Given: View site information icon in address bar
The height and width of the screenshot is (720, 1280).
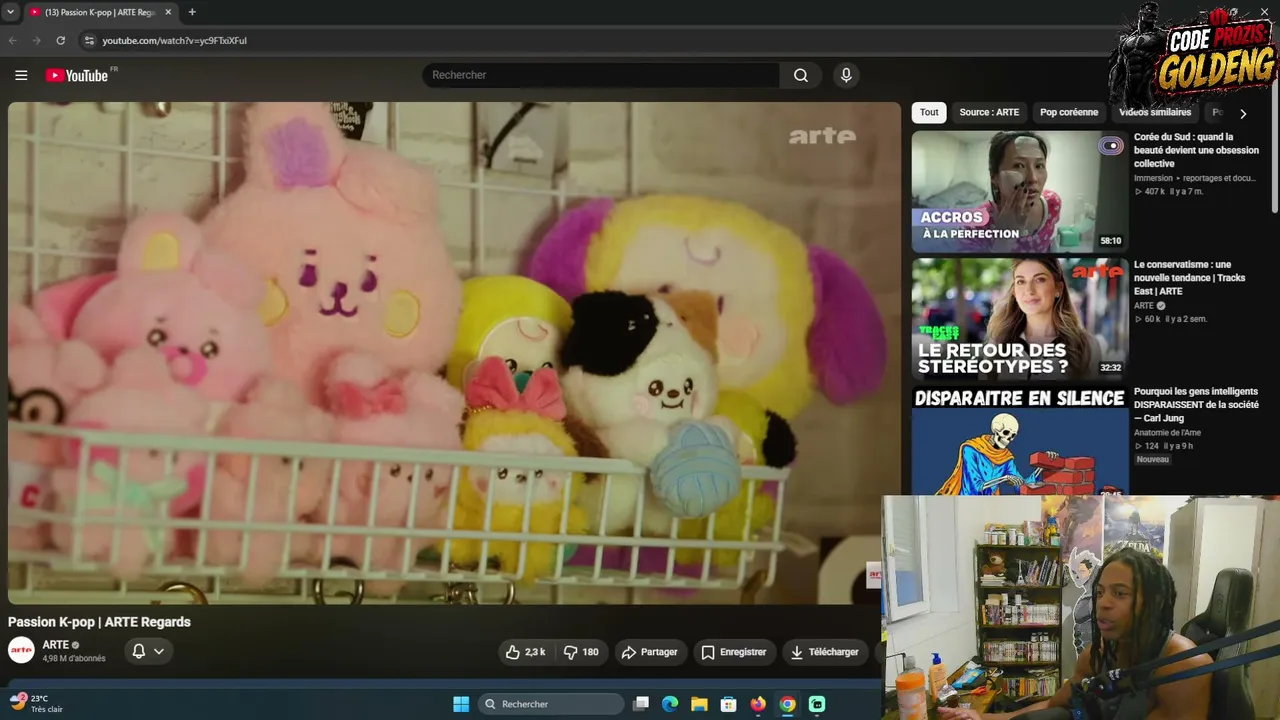Looking at the screenshot, I should tap(89, 40).
